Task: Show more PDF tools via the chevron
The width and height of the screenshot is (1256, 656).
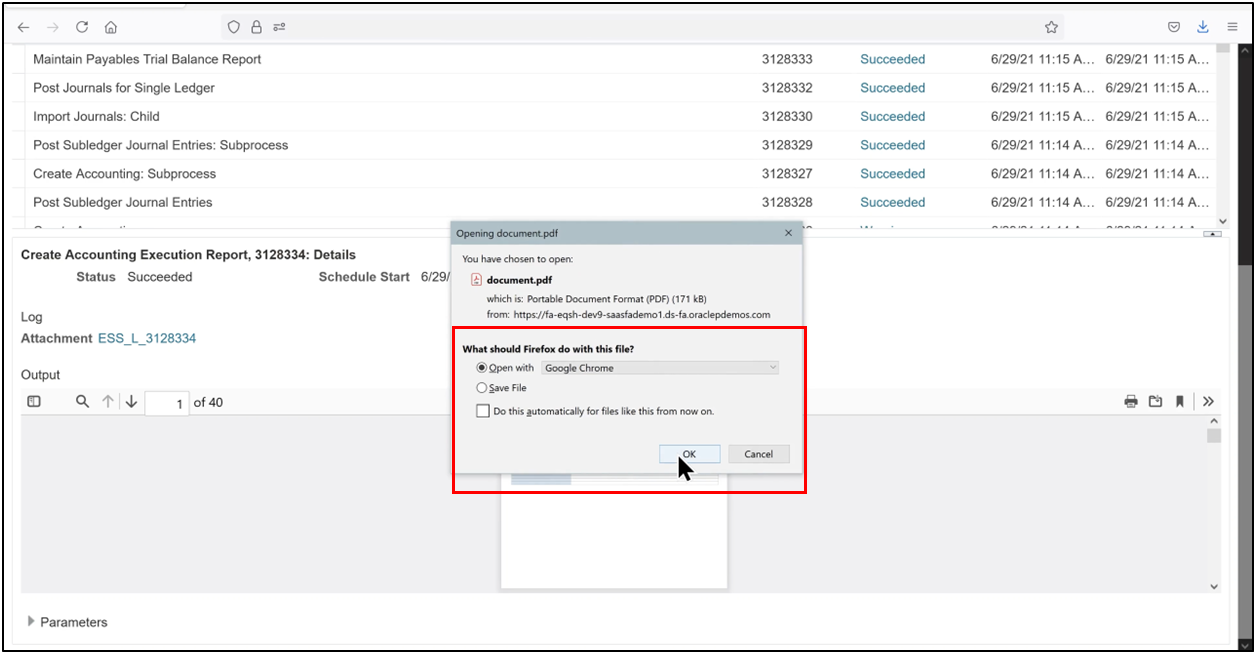Action: point(1208,401)
